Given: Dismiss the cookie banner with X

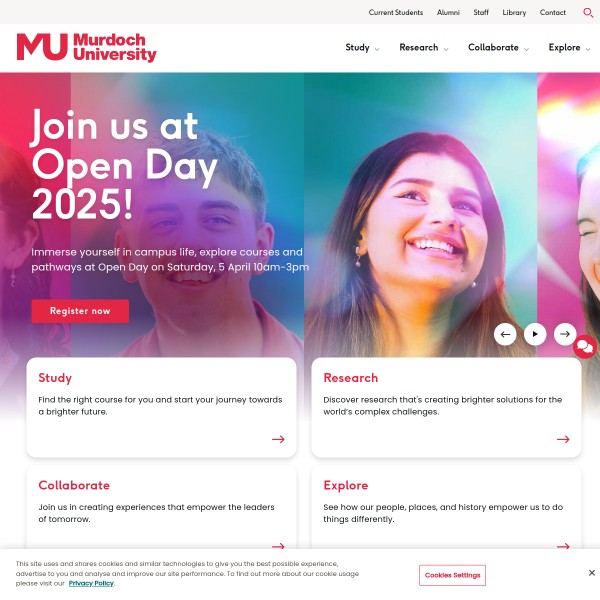Looking at the screenshot, I should [592, 573].
